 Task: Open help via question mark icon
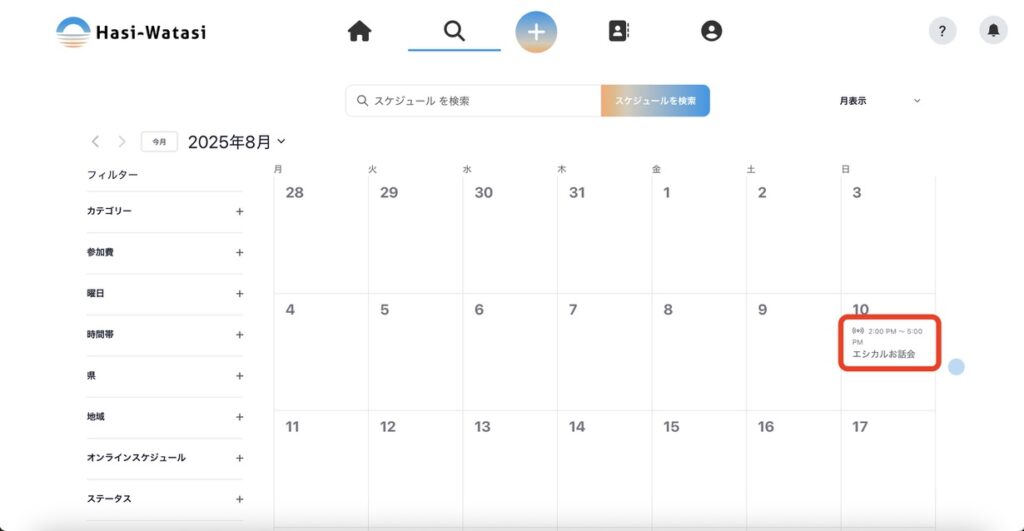click(x=942, y=31)
